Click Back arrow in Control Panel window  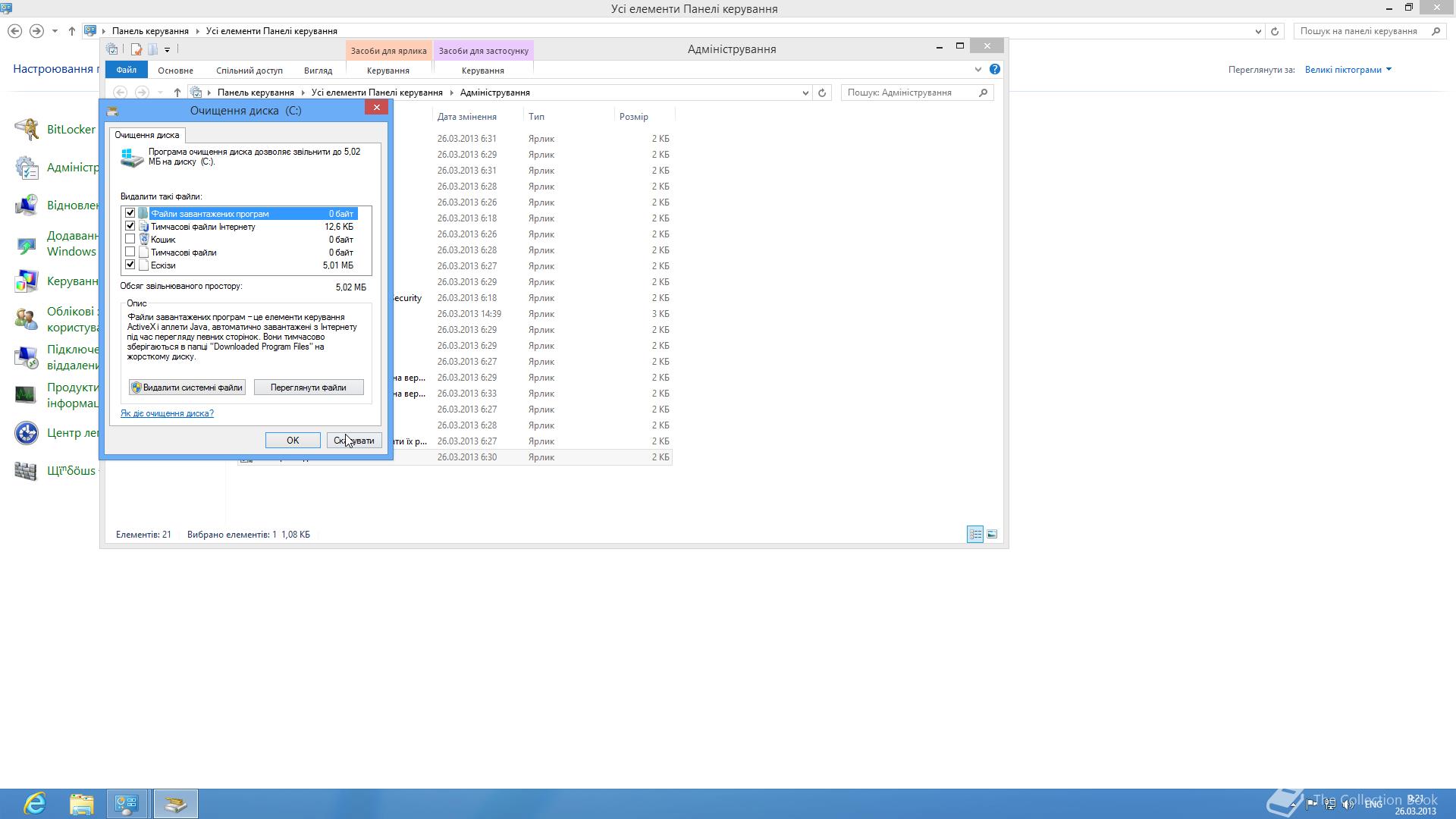(14, 31)
